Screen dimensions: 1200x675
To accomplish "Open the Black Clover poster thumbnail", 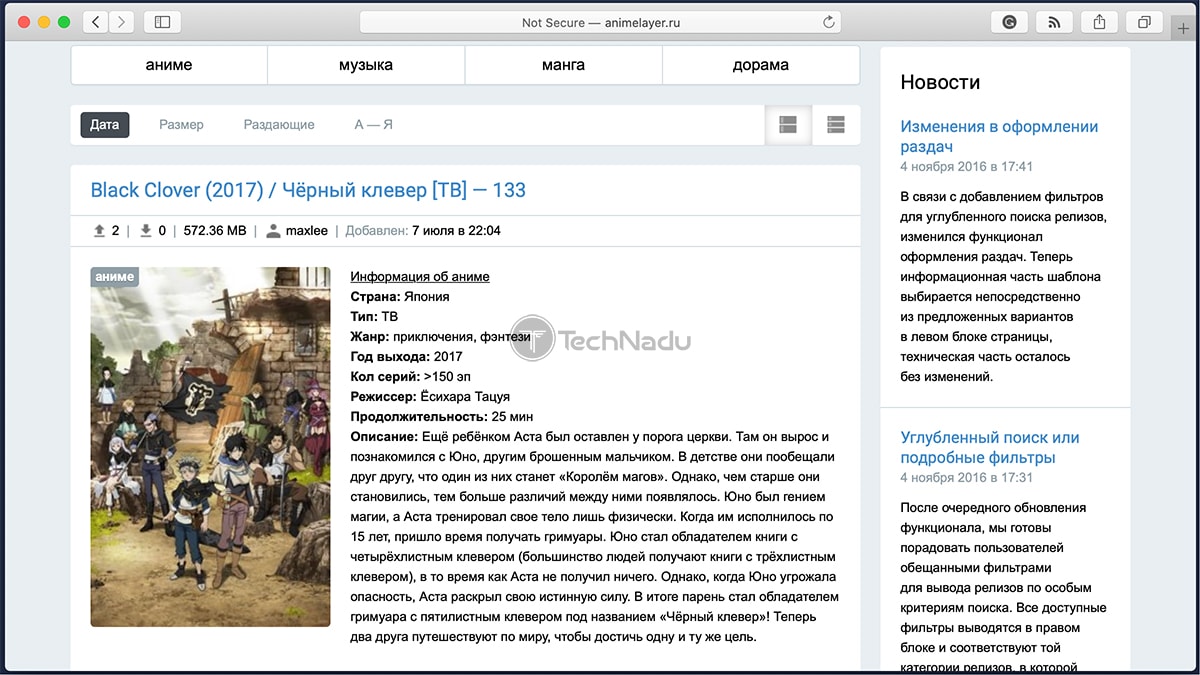I will click(x=210, y=447).
